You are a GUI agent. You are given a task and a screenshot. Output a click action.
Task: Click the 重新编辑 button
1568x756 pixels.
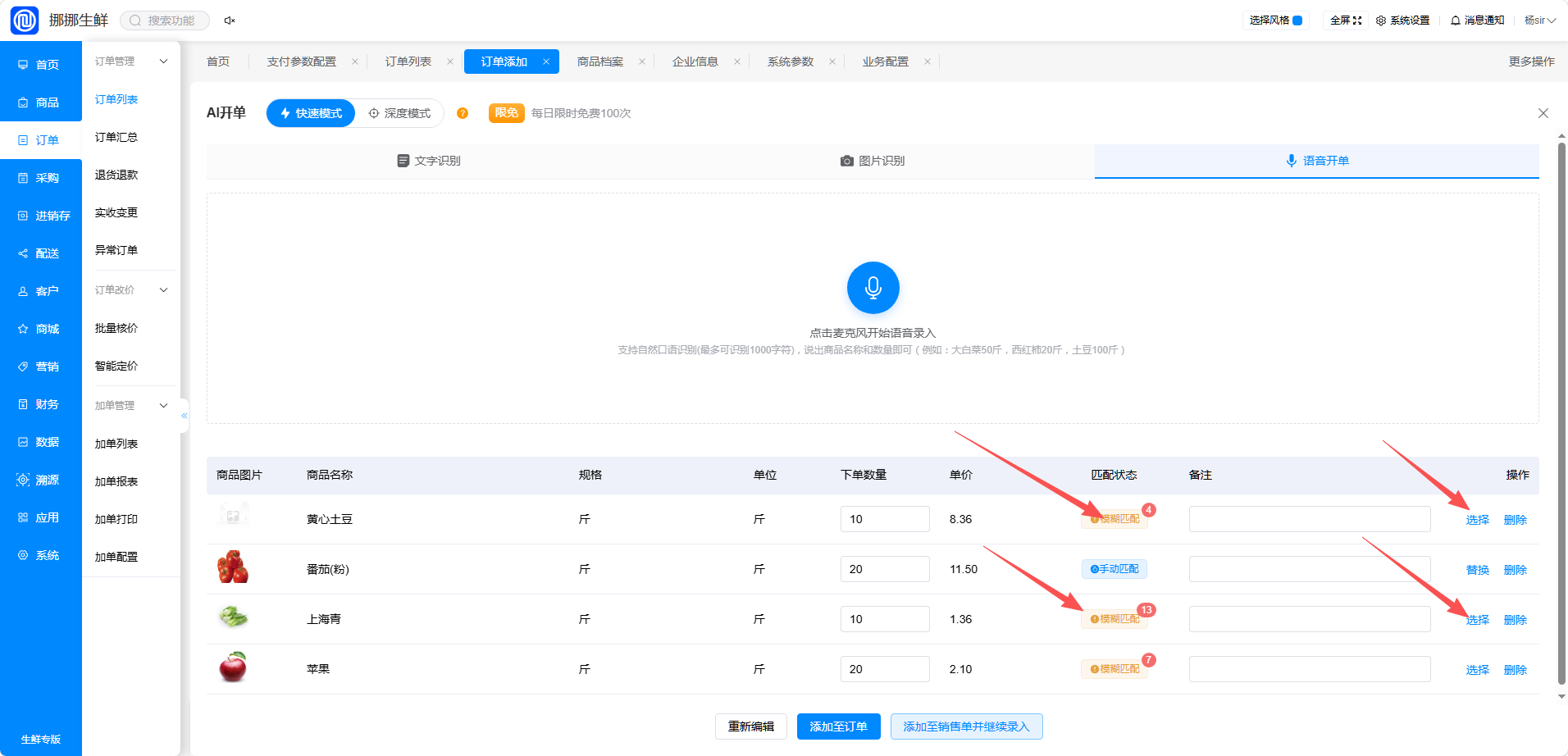(751, 726)
